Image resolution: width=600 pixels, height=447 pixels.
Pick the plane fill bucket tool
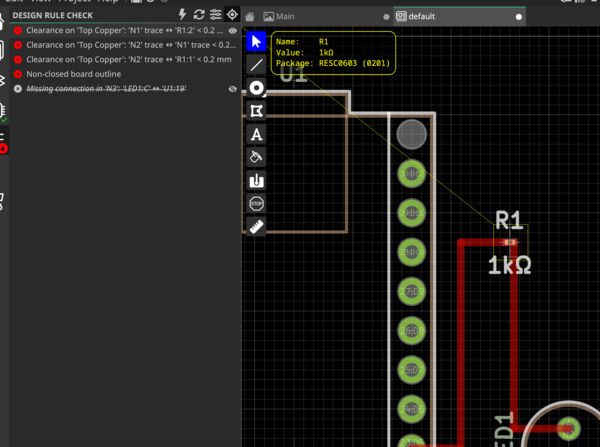[x=256, y=157]
